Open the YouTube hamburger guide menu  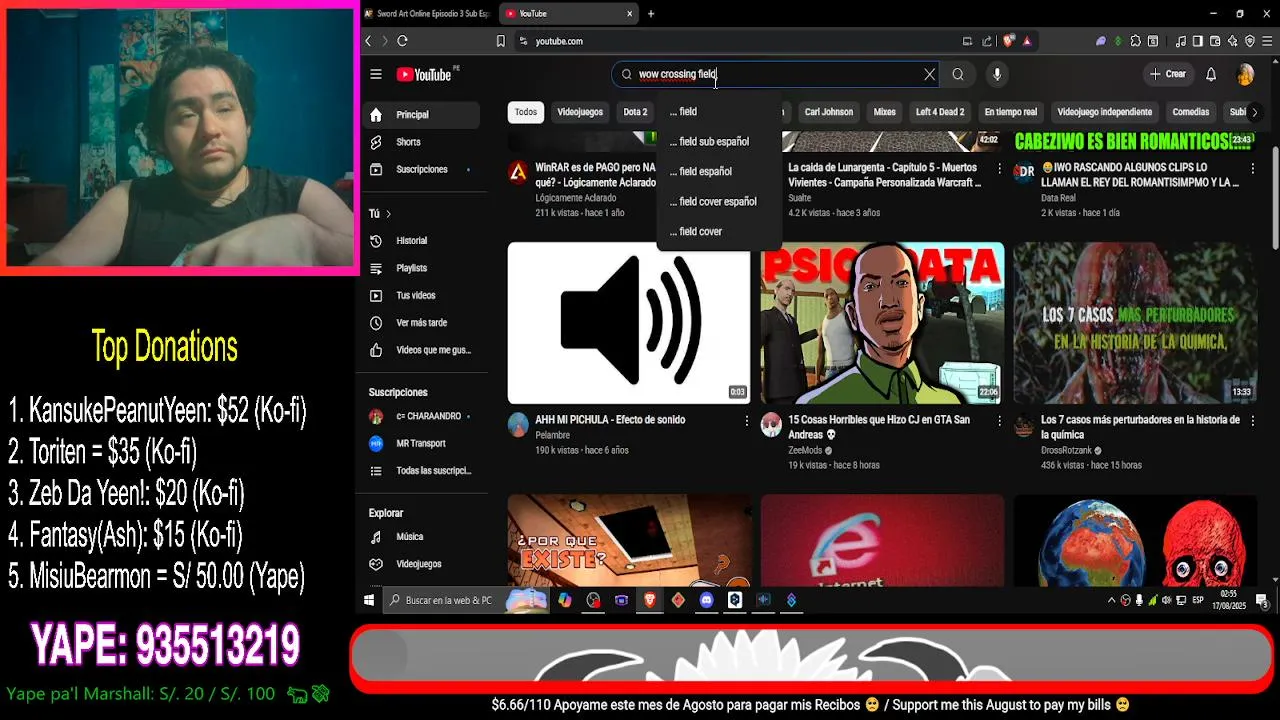pos(376,74)
